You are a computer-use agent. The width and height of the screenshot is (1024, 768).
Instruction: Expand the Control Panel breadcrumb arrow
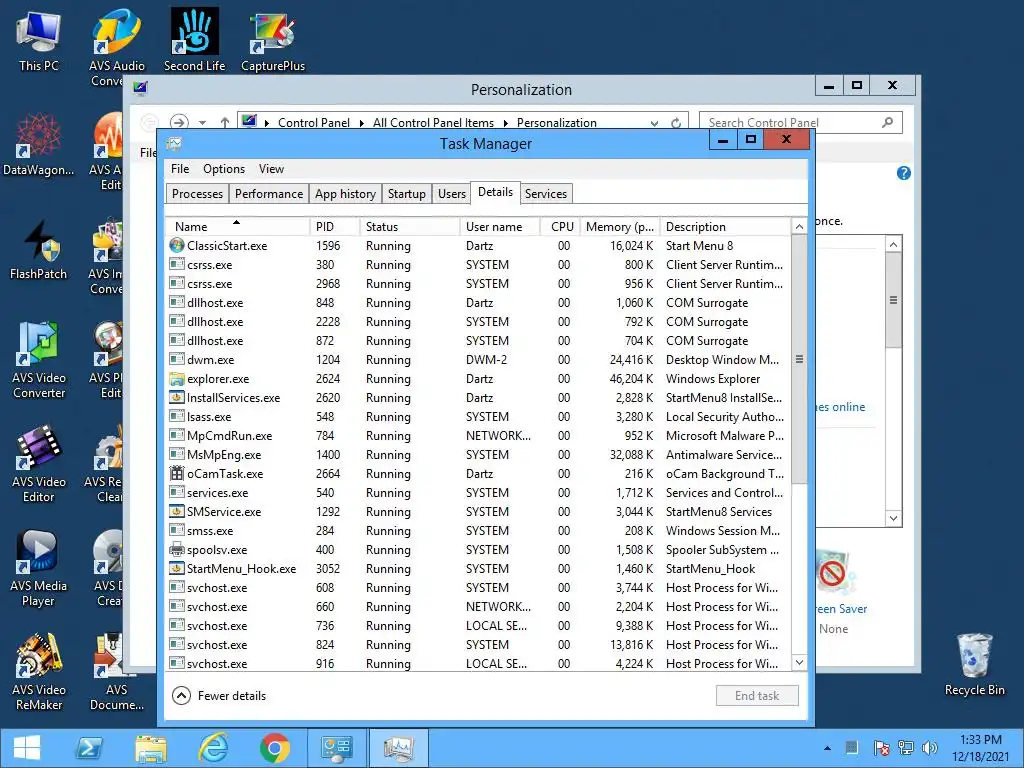coord(362,123)
